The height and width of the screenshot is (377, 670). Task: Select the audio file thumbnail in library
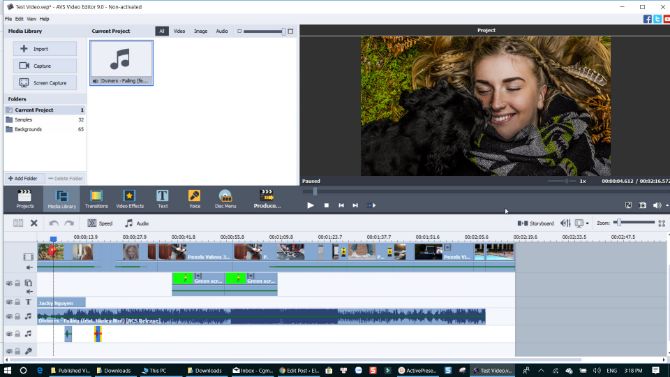tap(121, 63)
